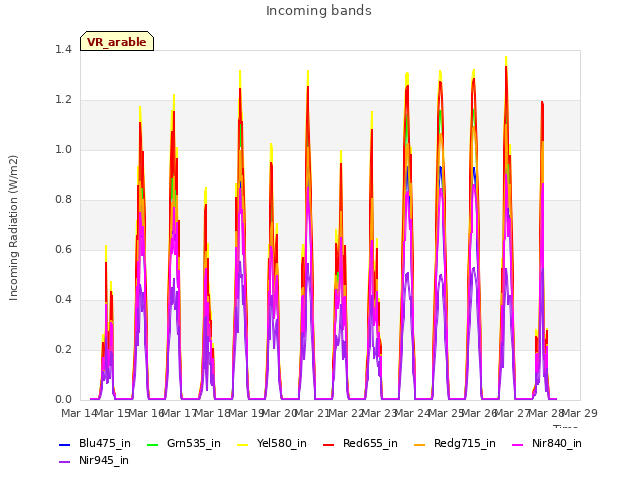Select the Red655_in legend label
Viewport: 640px width, 480px height.
tap(370, 444)
